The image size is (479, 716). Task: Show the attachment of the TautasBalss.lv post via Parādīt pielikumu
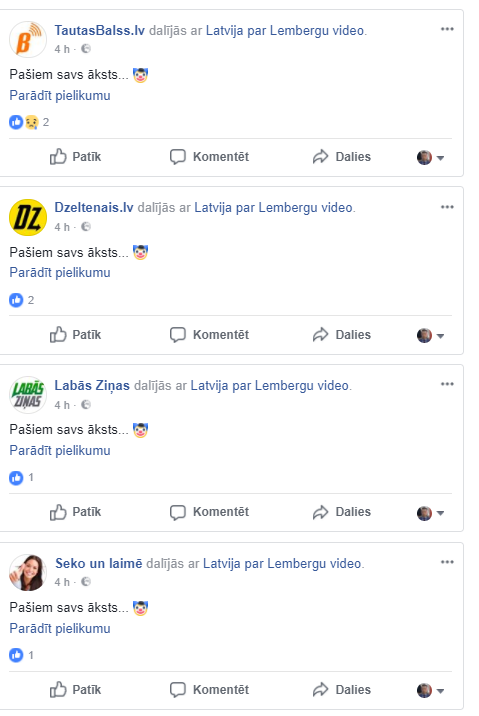(x=60, y=95)
